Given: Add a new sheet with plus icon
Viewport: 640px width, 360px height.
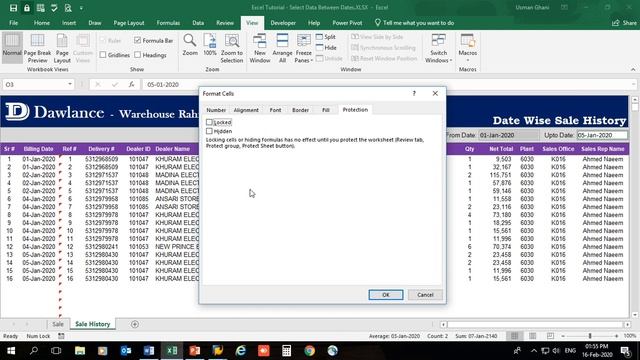Looking at the screenshot, I should tap(135, 324).
